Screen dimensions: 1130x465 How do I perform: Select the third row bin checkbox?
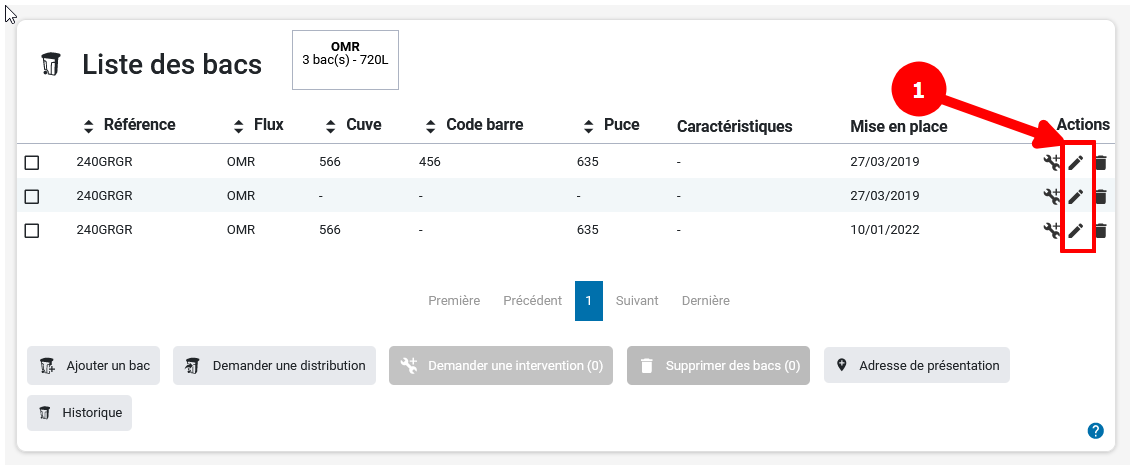pos(32,230)
